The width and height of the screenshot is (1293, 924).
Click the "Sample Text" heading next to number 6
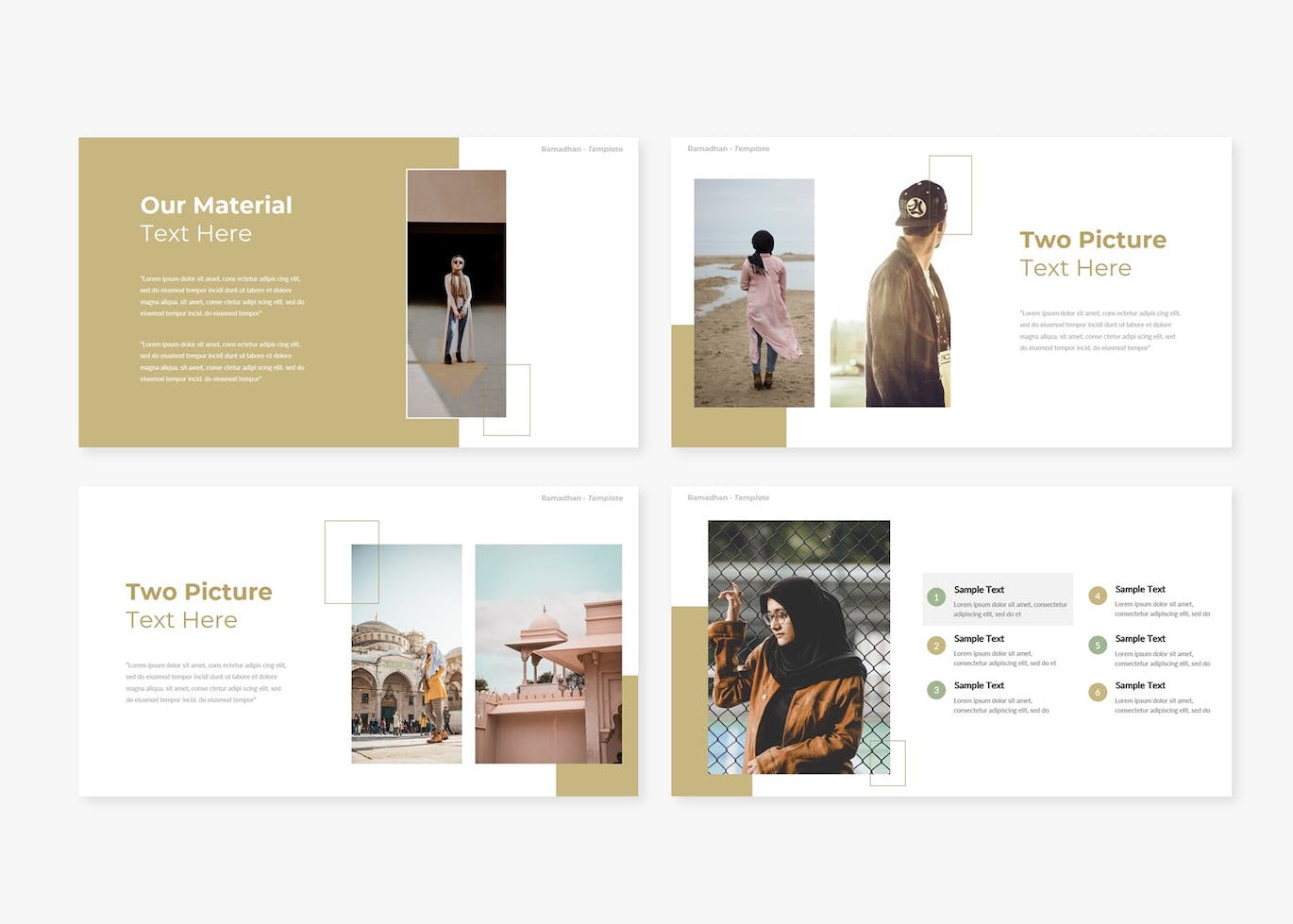[1139, 685]
